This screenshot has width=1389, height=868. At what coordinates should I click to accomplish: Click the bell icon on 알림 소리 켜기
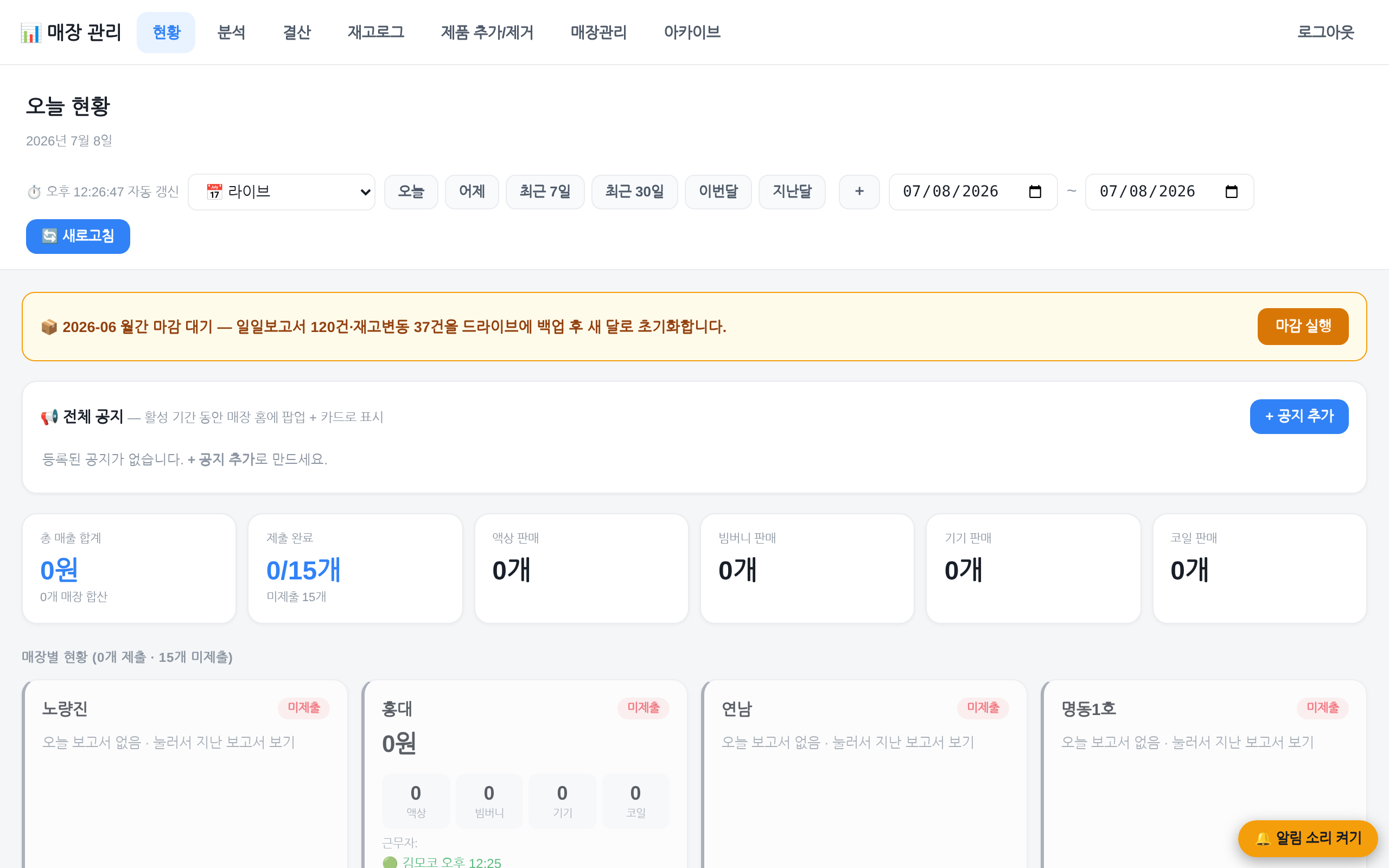[x=1263, y=839]
